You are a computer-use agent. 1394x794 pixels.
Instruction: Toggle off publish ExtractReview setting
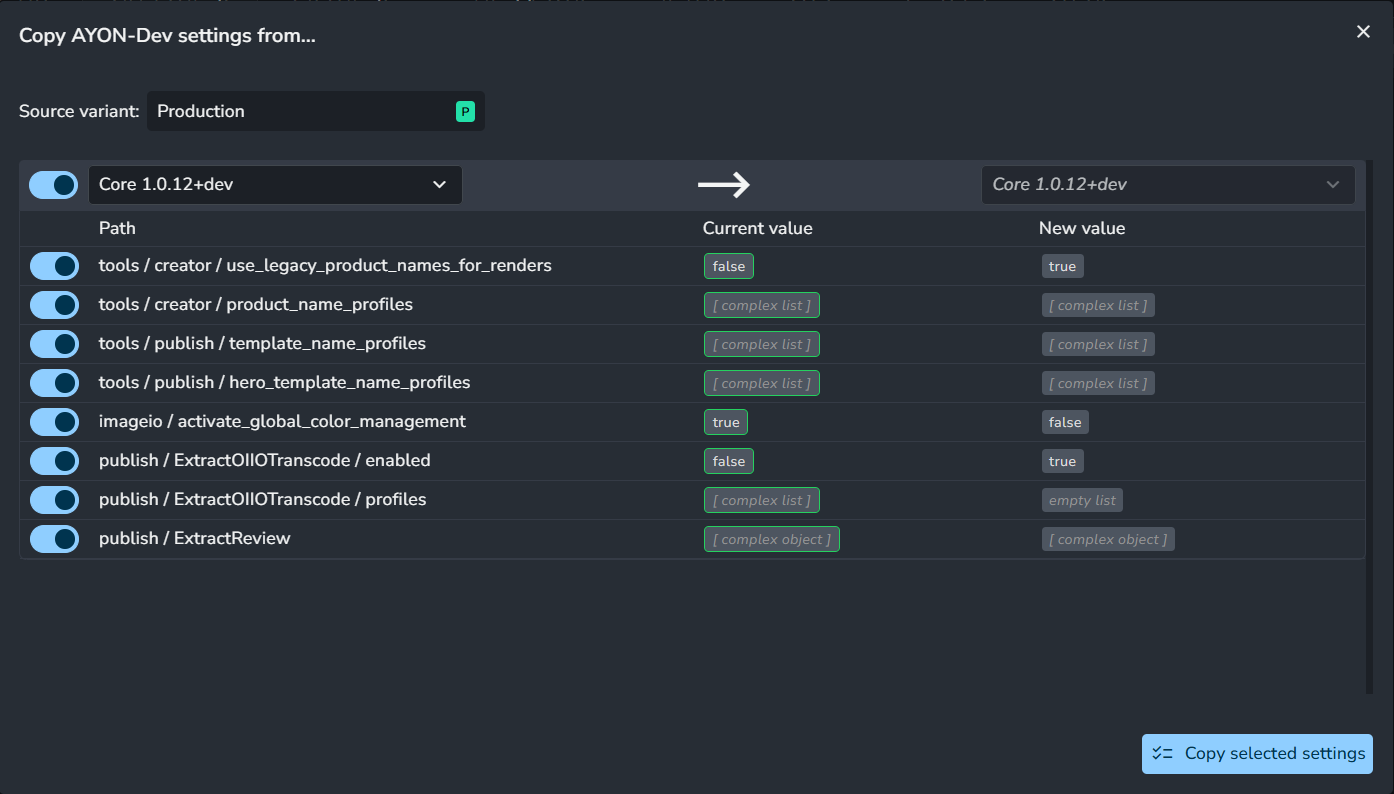tap(54, 539)
